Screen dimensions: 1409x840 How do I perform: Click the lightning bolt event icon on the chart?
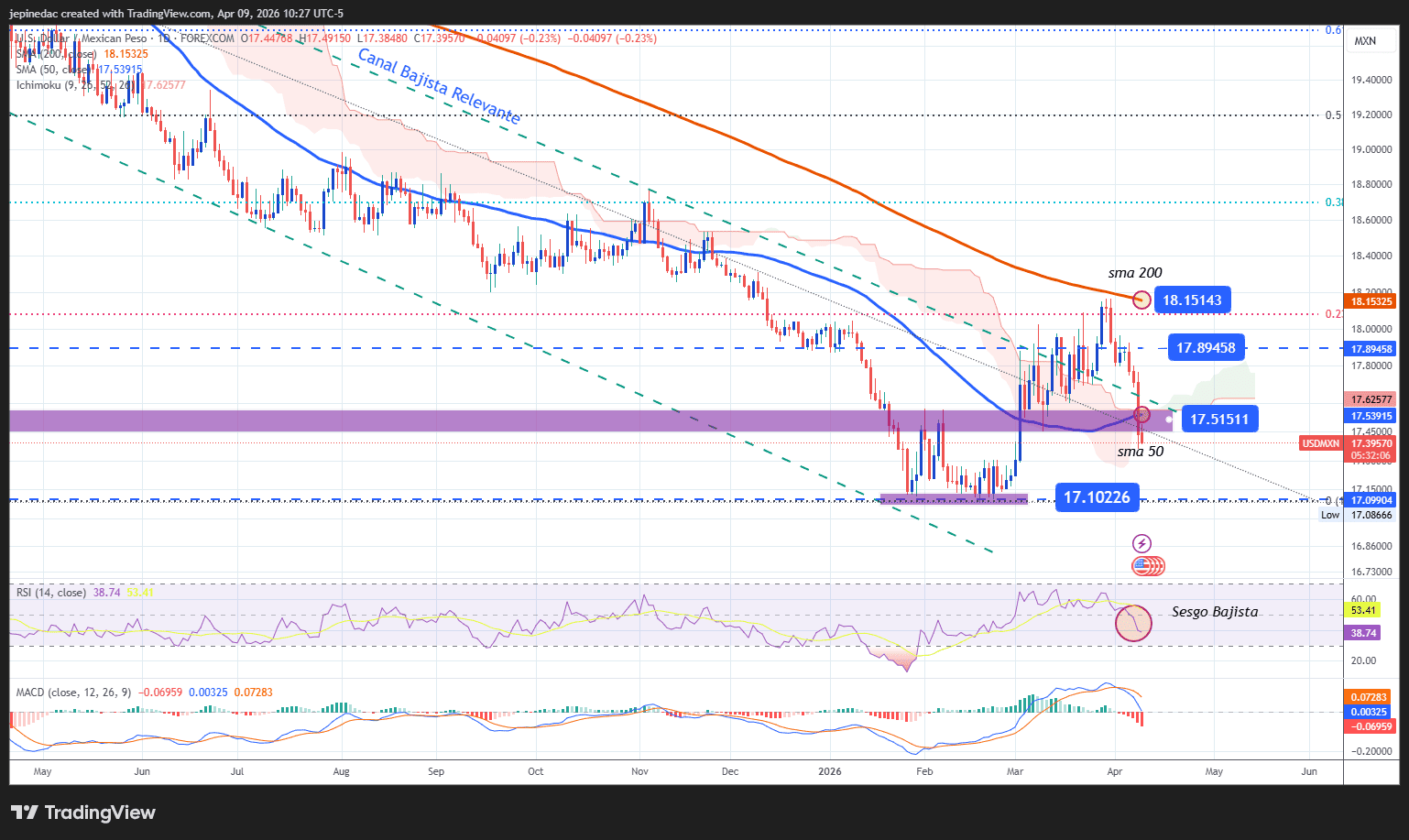click(x=1141, y=543)
